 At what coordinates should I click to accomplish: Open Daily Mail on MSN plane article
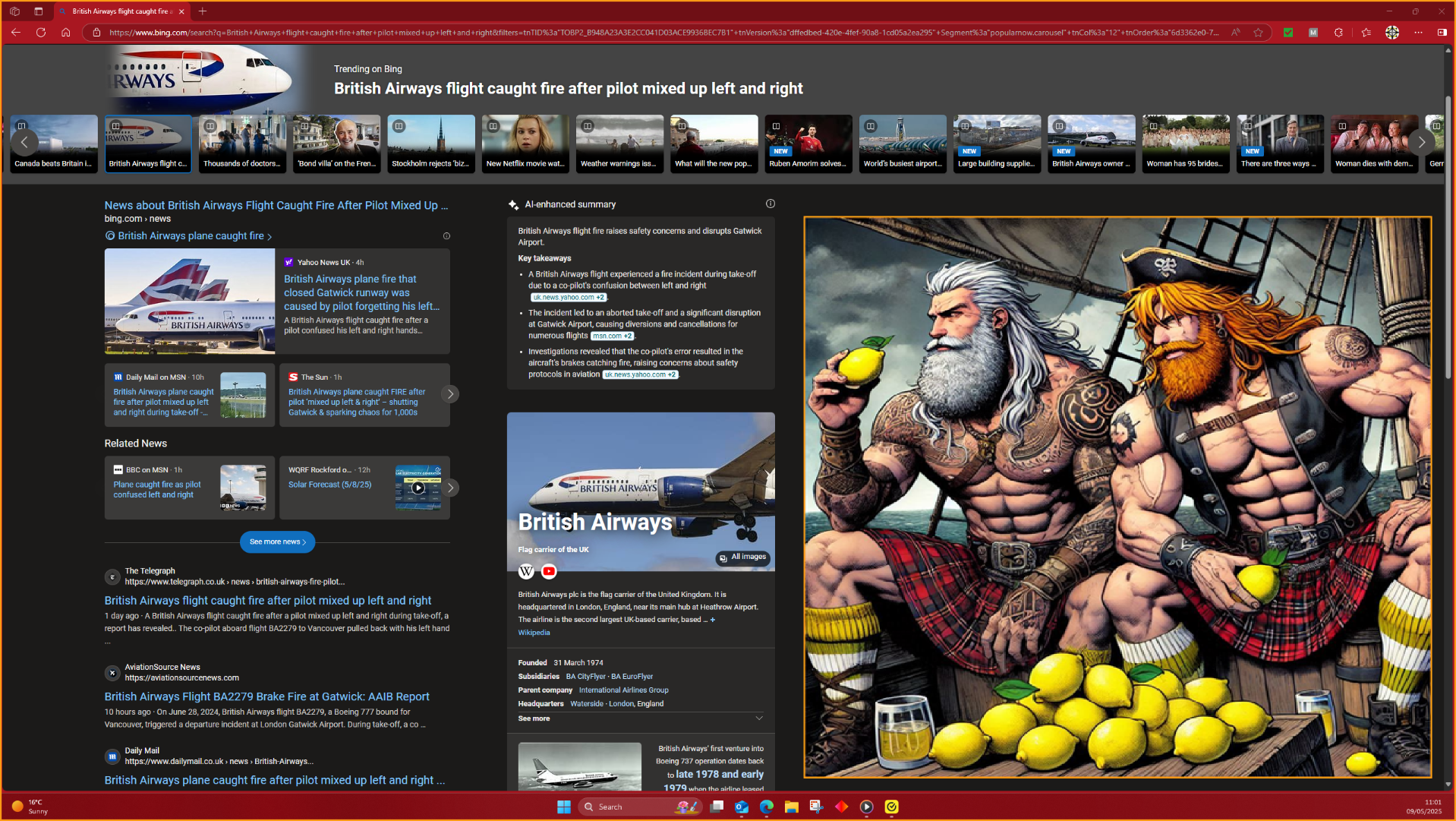[163, 402]
